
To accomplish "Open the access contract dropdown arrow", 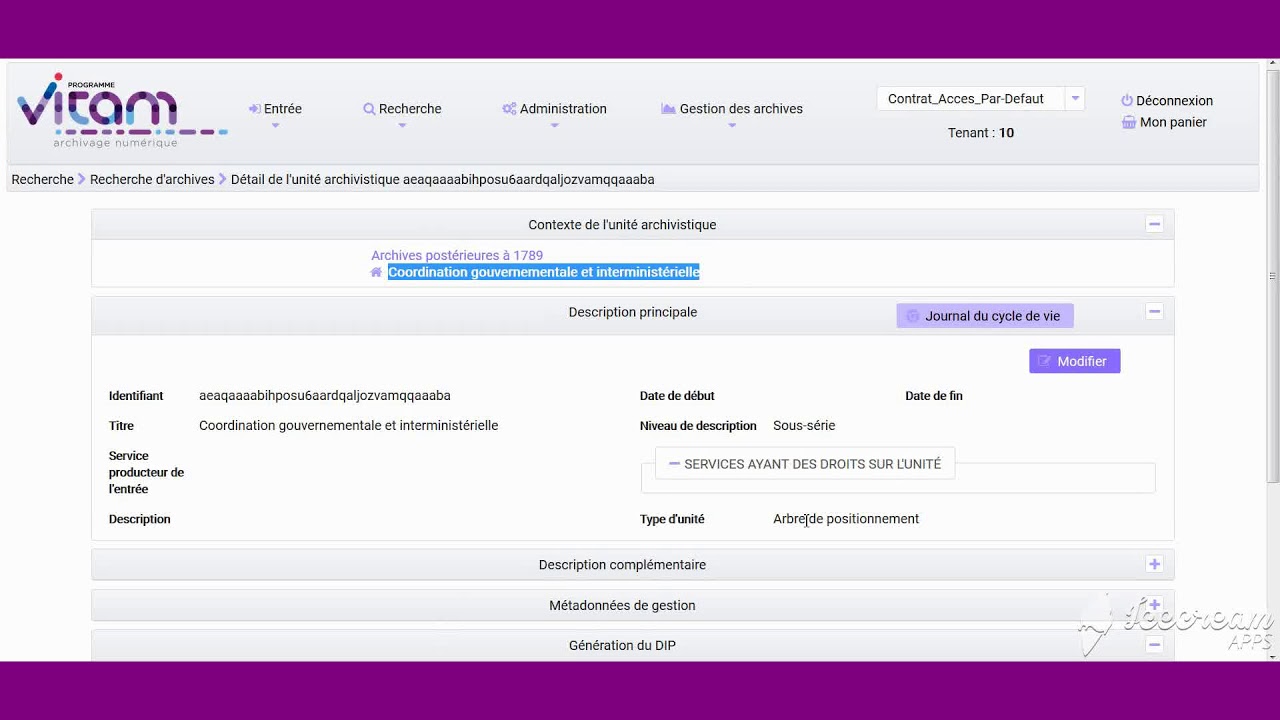I will click(1075, 98).
